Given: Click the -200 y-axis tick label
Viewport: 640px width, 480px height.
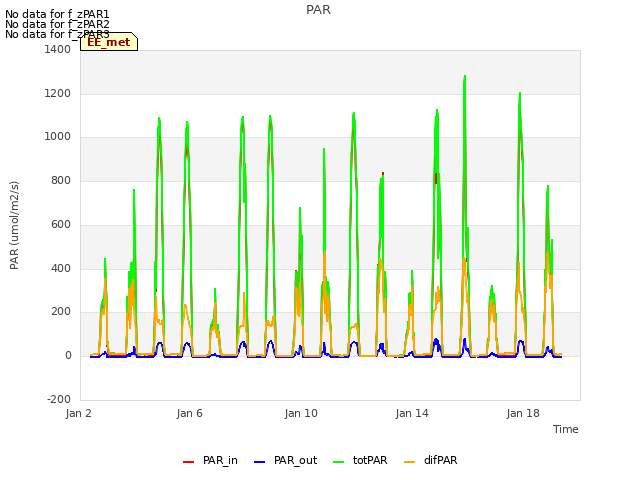Looking at the screenshot, I should [59, 399].
